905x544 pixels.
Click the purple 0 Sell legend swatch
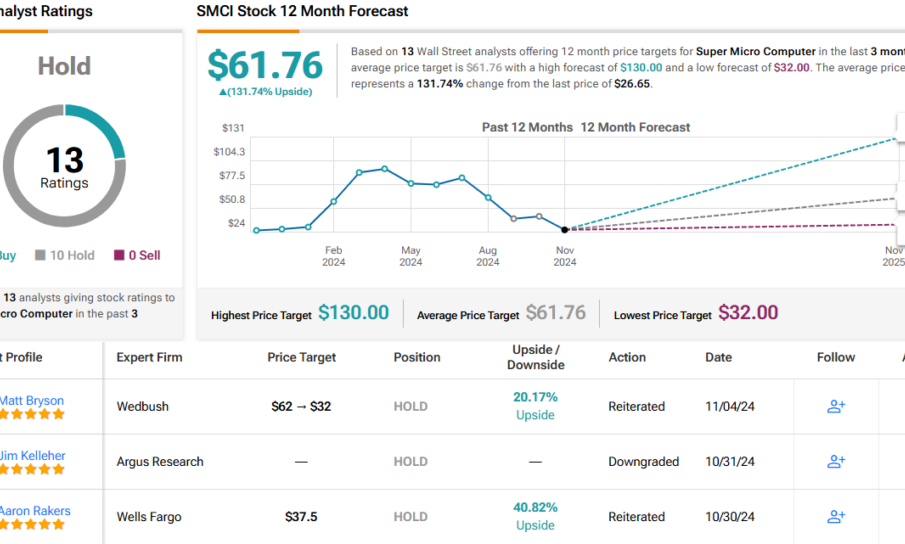coord(119,255)
